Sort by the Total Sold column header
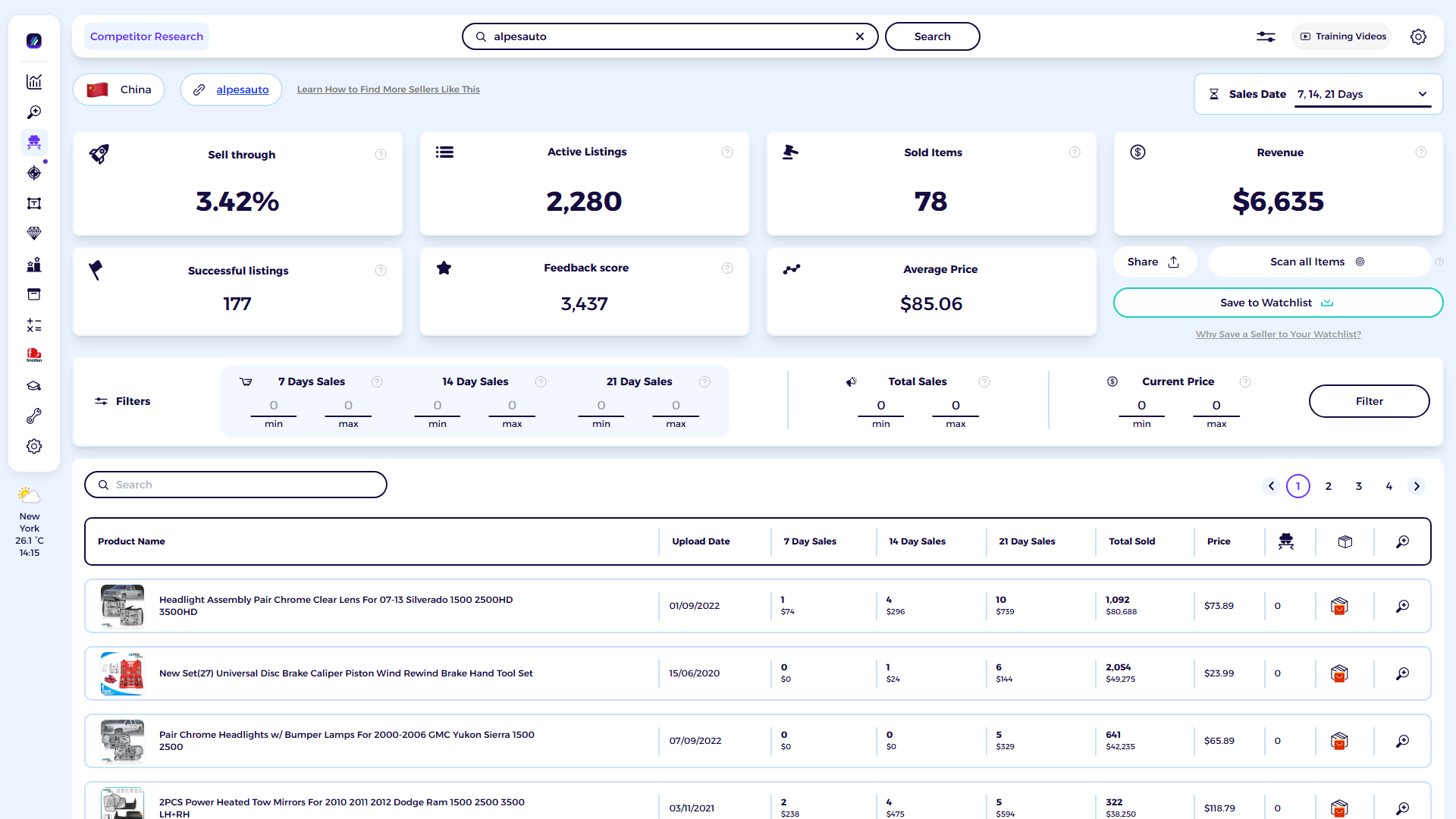 pos(1132,541)
